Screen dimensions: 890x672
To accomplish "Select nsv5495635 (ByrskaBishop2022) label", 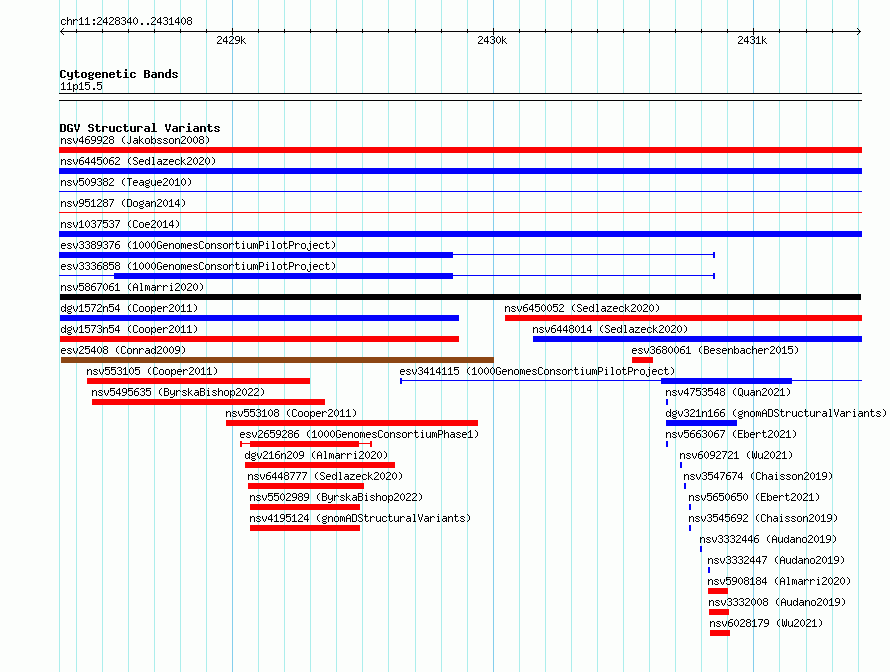I will tap(178, 392).
